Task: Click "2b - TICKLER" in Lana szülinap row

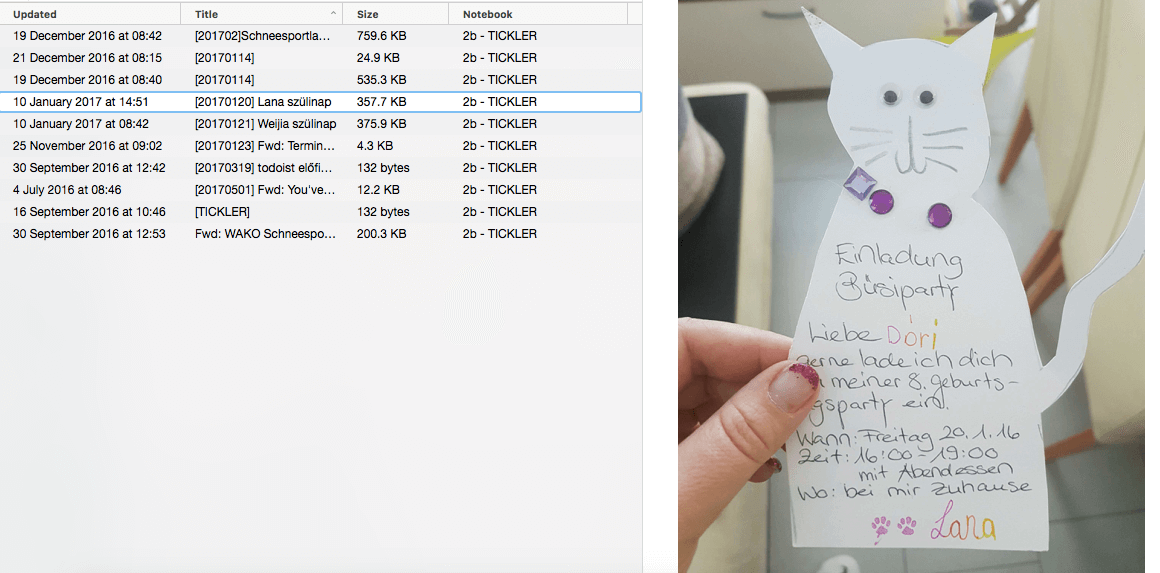Action: pos(499,102)
